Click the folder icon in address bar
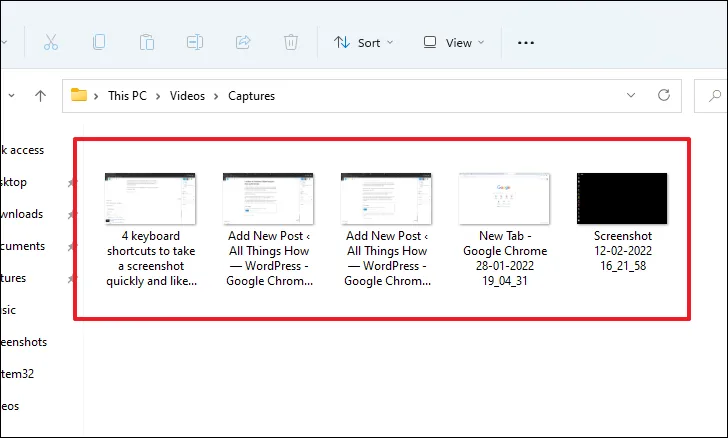Image resolution: width=728 pixels, height=438 pixels. click(78, 96)
